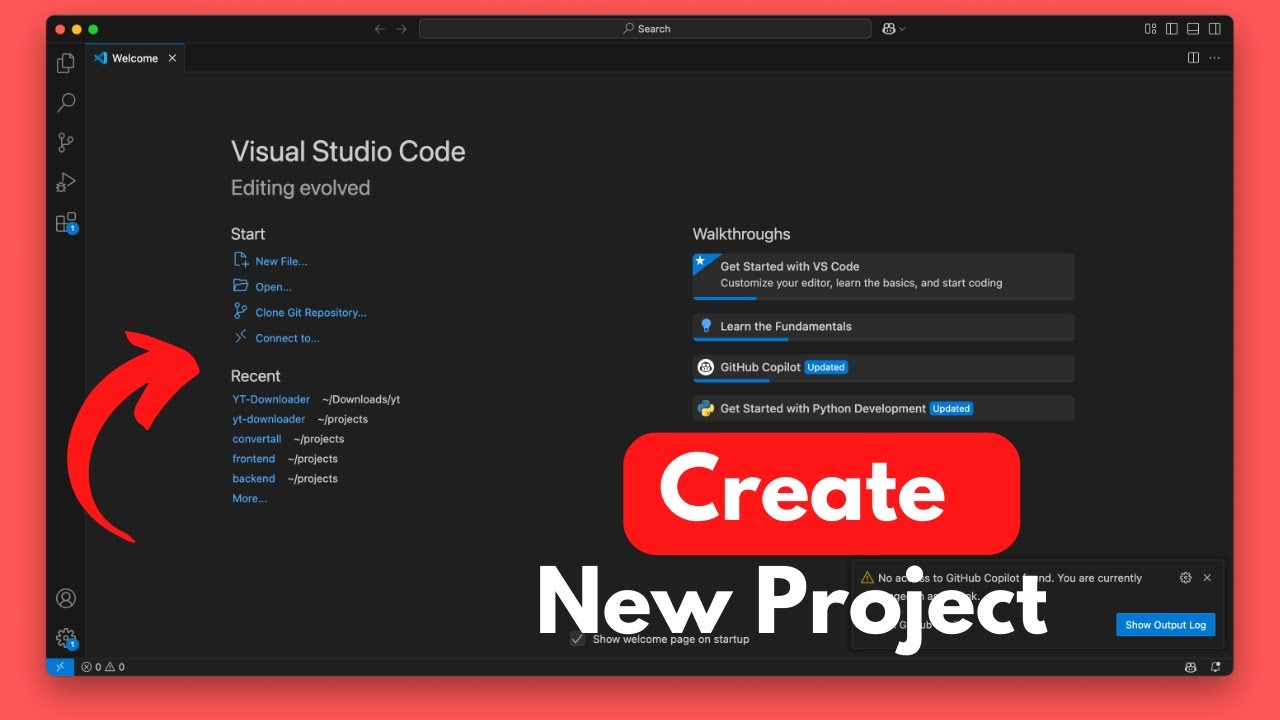
Task: Open recent project YT-Downloader
Action: 271,399
